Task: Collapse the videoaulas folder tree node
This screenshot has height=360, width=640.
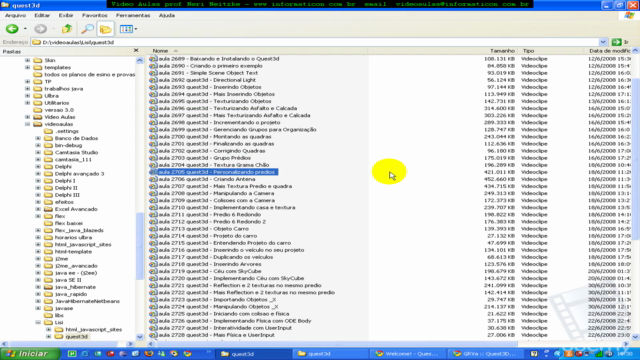Action: point(27,124)
